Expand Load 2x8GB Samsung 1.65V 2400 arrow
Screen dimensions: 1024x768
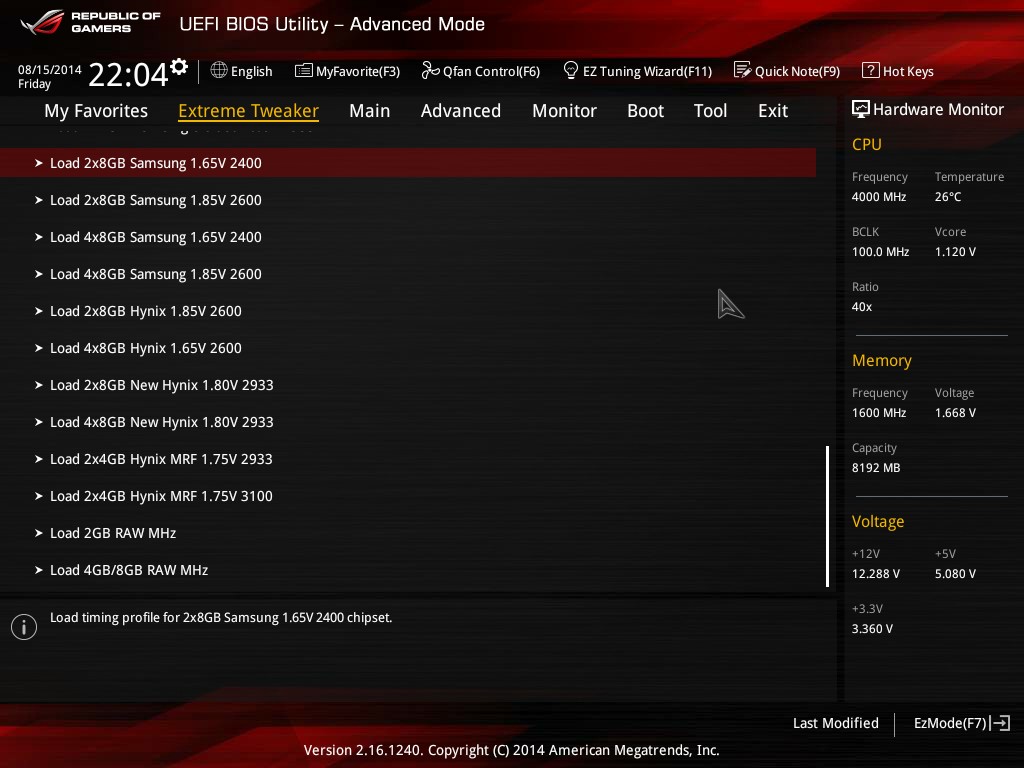pos(39,163)
